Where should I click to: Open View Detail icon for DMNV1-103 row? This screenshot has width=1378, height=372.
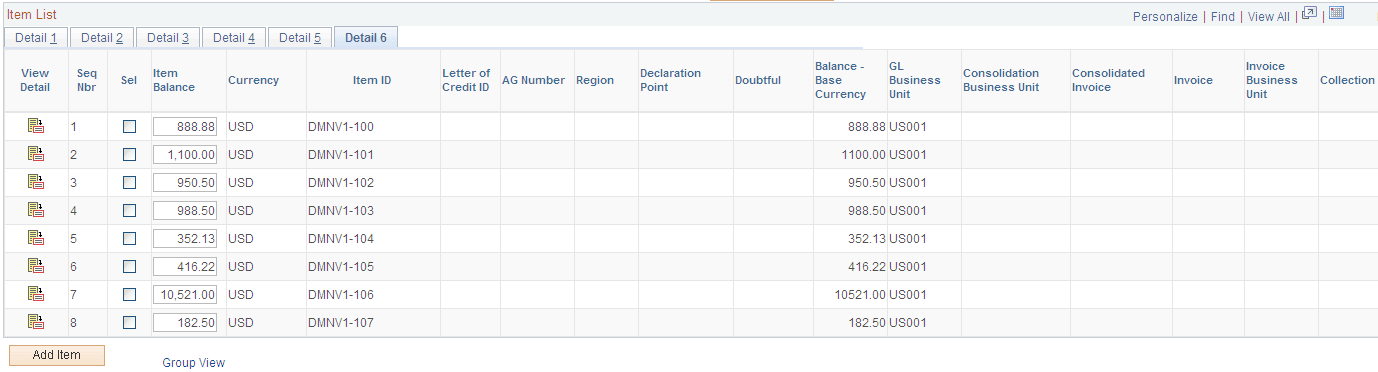[x=36, y=210]
